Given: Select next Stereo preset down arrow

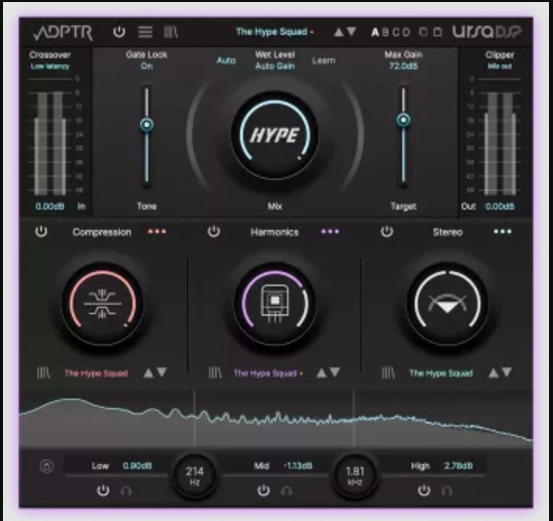Looking at the screenshot, I should (x=507, y=372).
